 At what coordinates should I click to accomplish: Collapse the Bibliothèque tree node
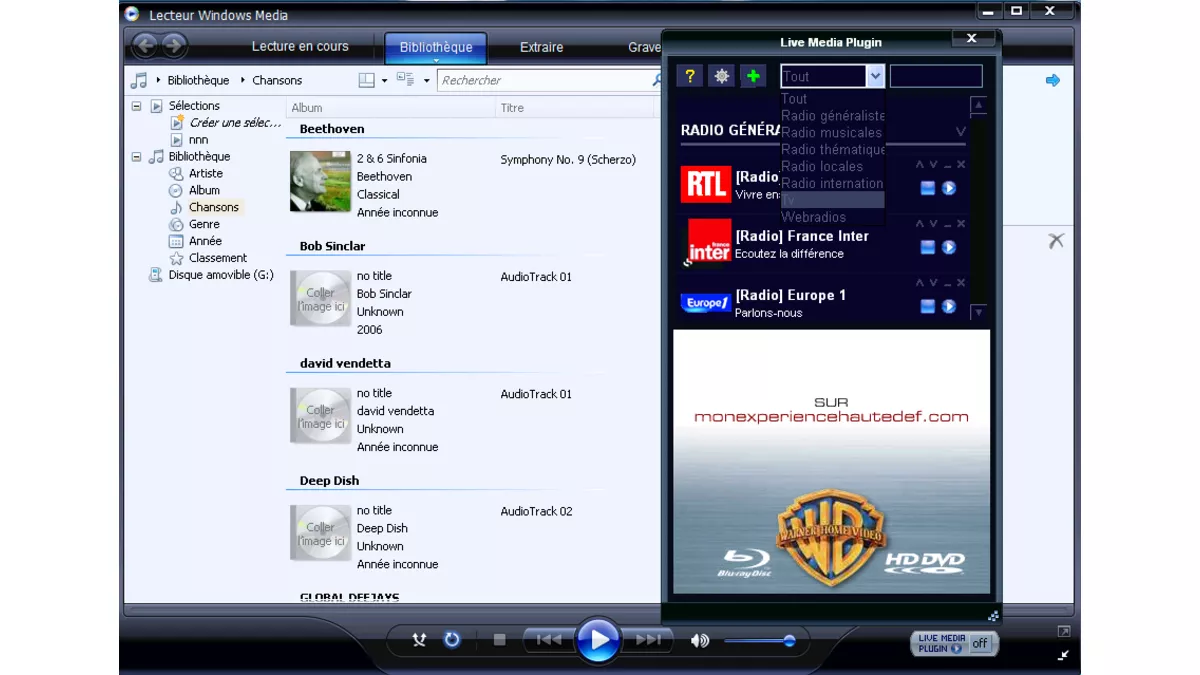(x=137, y=157)
